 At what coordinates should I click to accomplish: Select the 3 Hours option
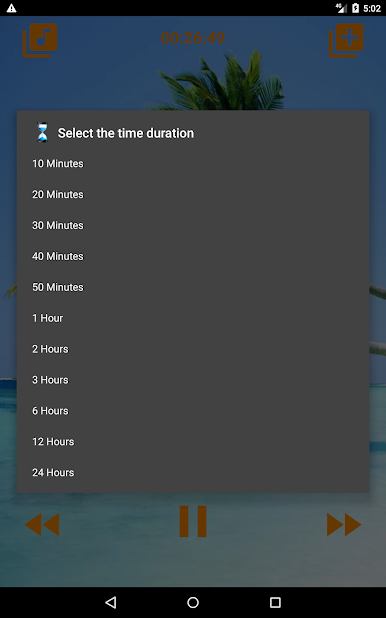point(193,380)
